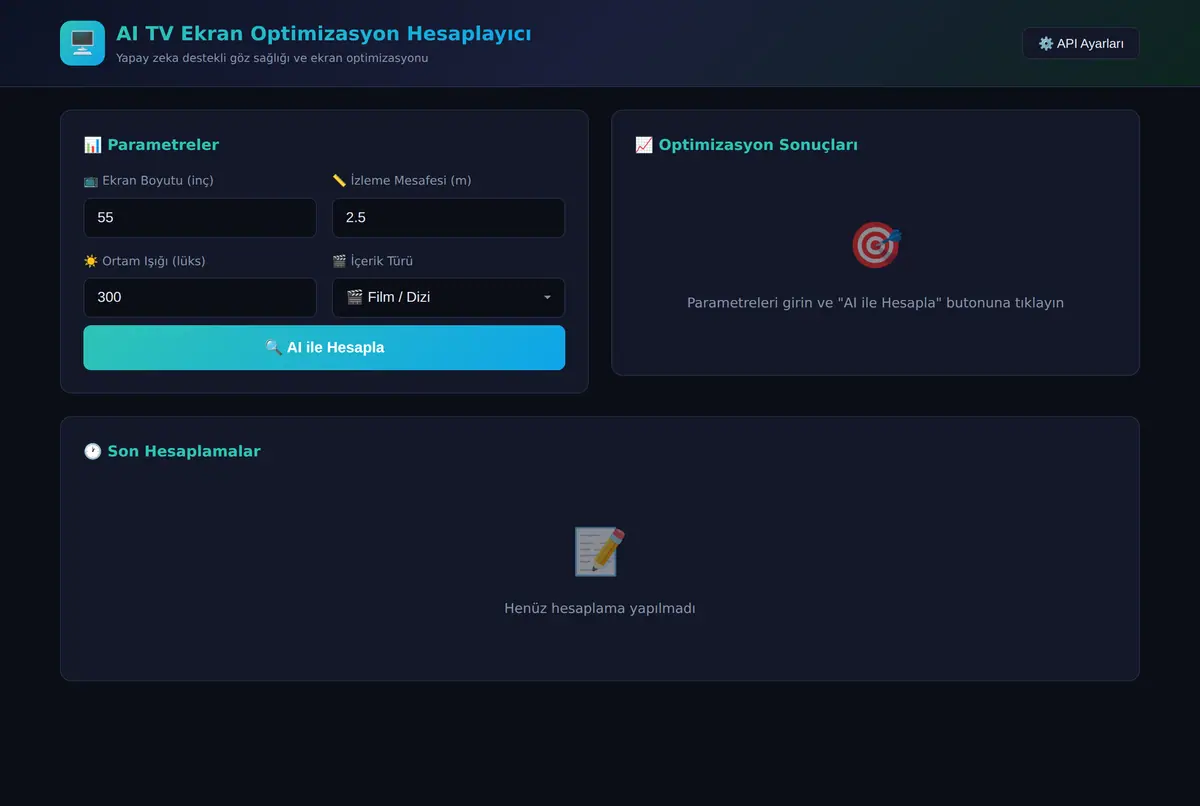Click the İzleme Mesafesi (m) label
This screenshot has height=806, width=1200.
pos(402,180)
